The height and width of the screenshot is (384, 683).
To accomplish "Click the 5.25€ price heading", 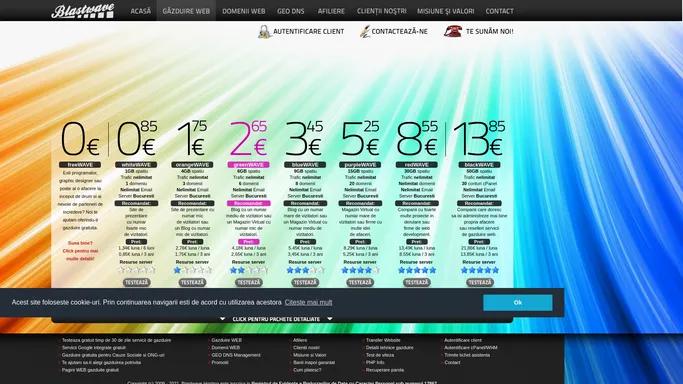I will click(360, 139).
